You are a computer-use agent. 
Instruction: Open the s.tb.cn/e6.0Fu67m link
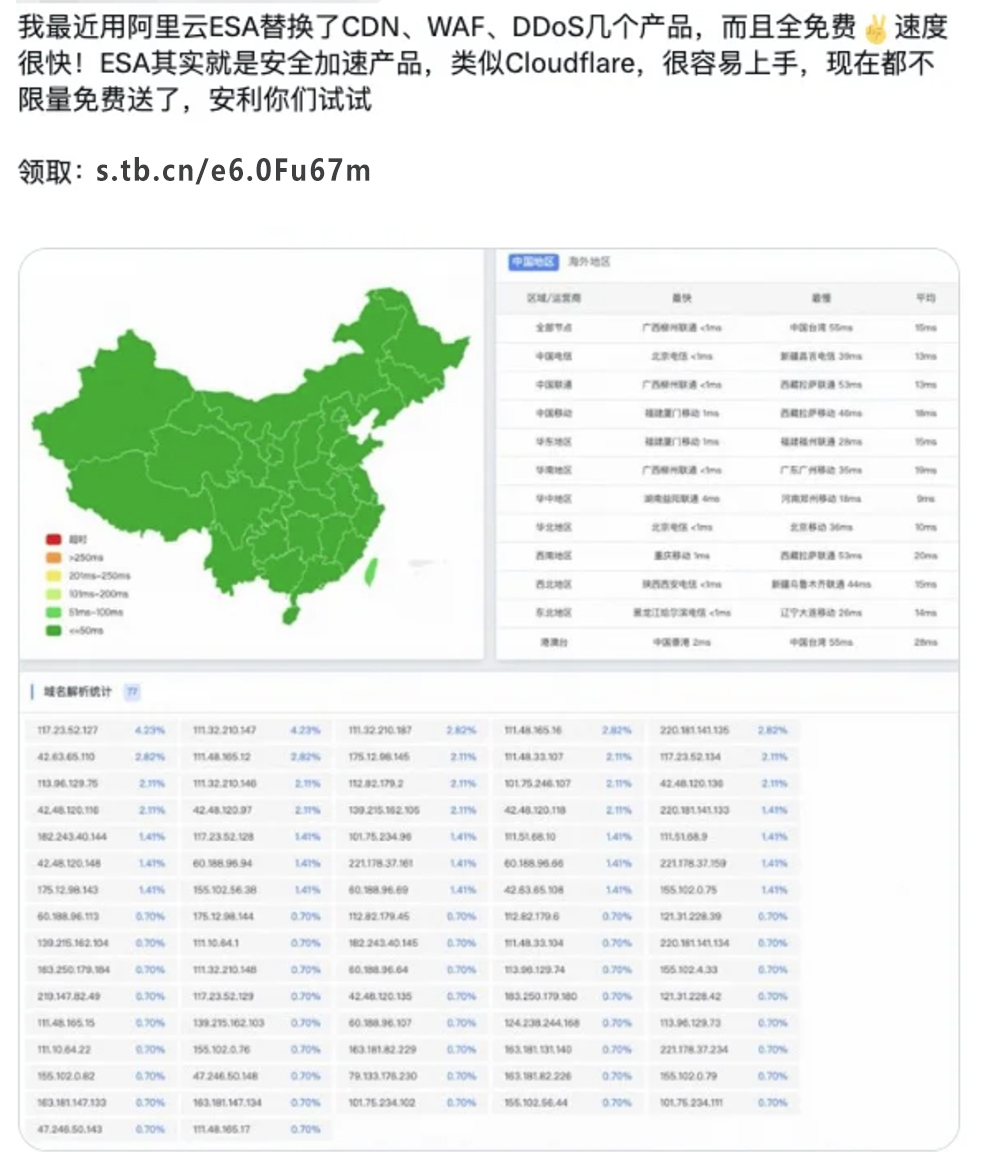tap(233, 171)
